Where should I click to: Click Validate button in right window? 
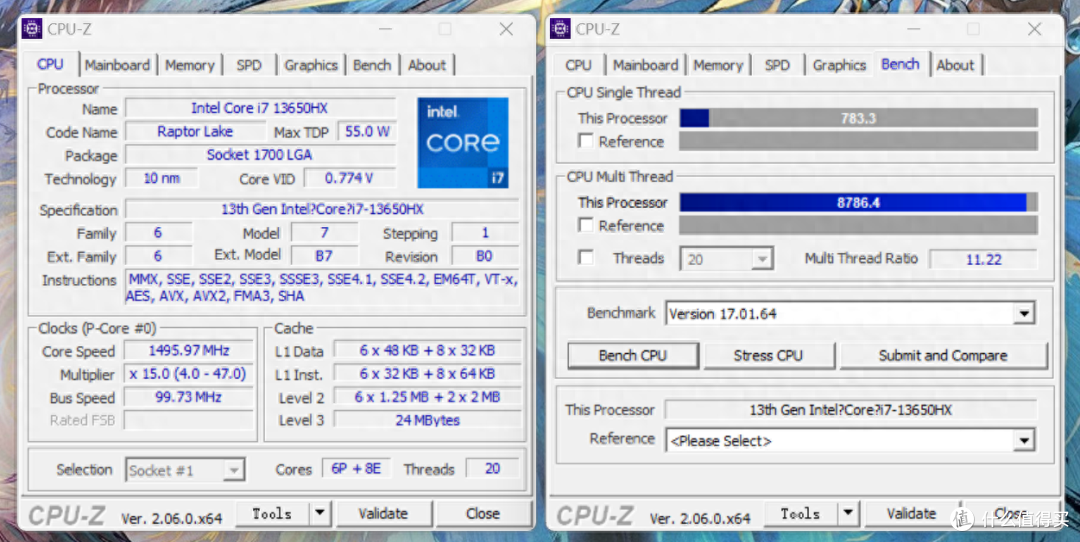[x=911, y=513]
